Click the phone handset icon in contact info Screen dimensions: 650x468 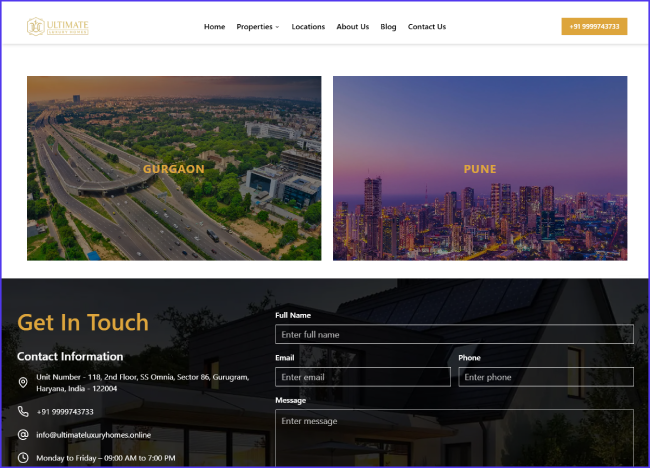(23, 412)
